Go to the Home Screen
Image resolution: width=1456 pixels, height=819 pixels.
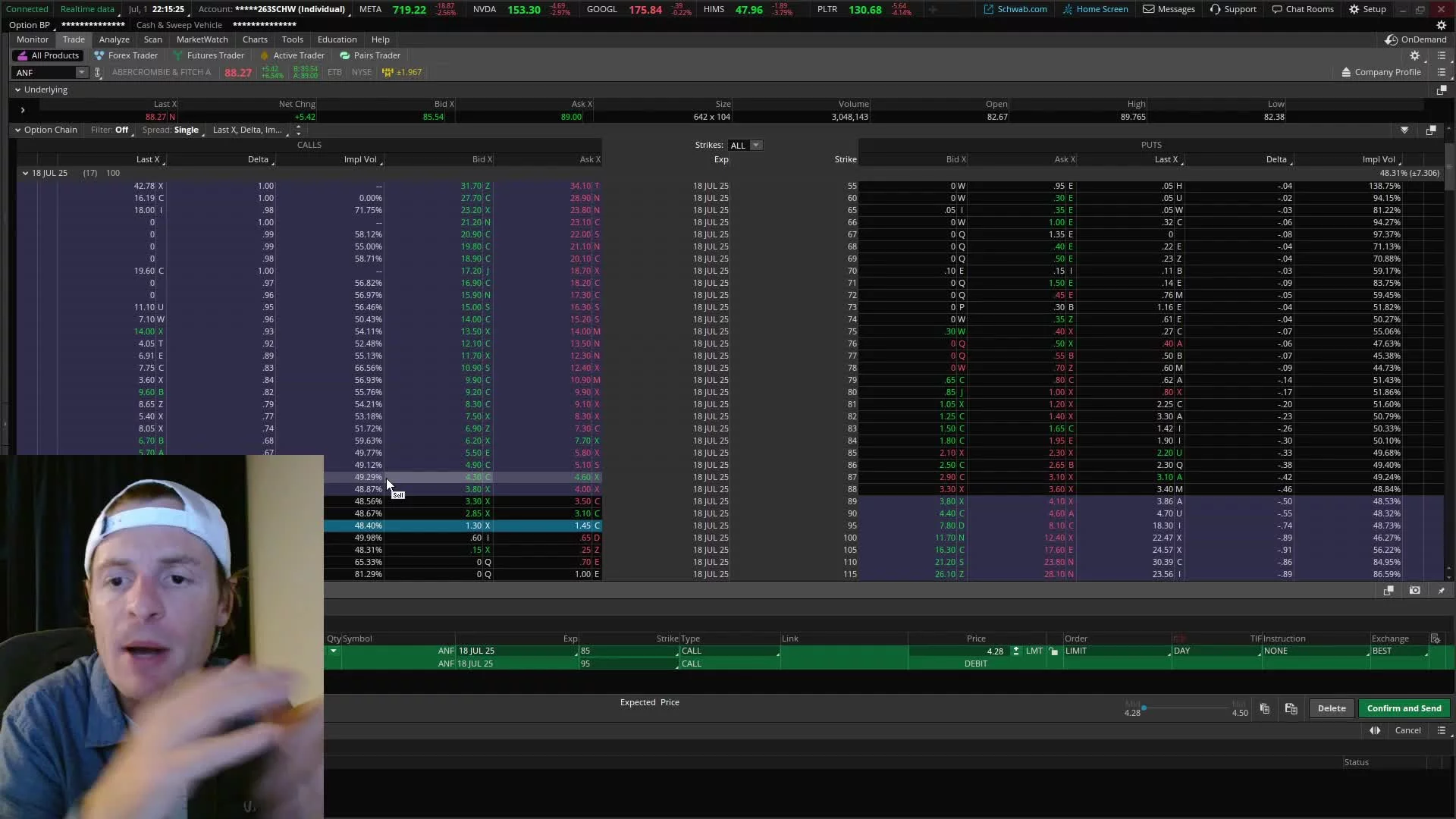tap(1095, 9)
